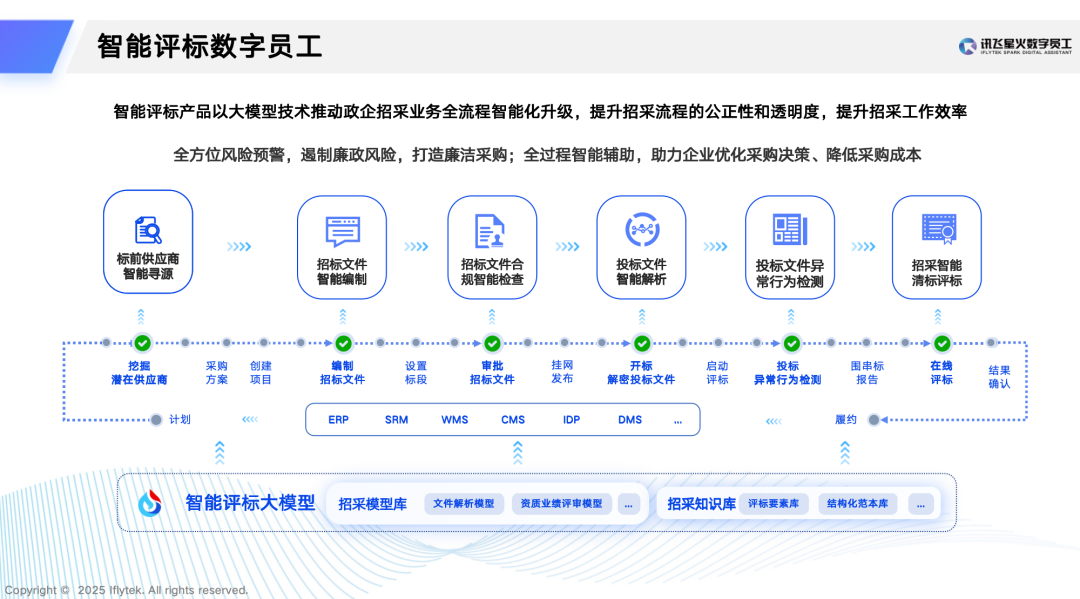The image size is (1080, 599).
Task: Click the green check above 编制招标文件
Action: [x=343, y=343]
